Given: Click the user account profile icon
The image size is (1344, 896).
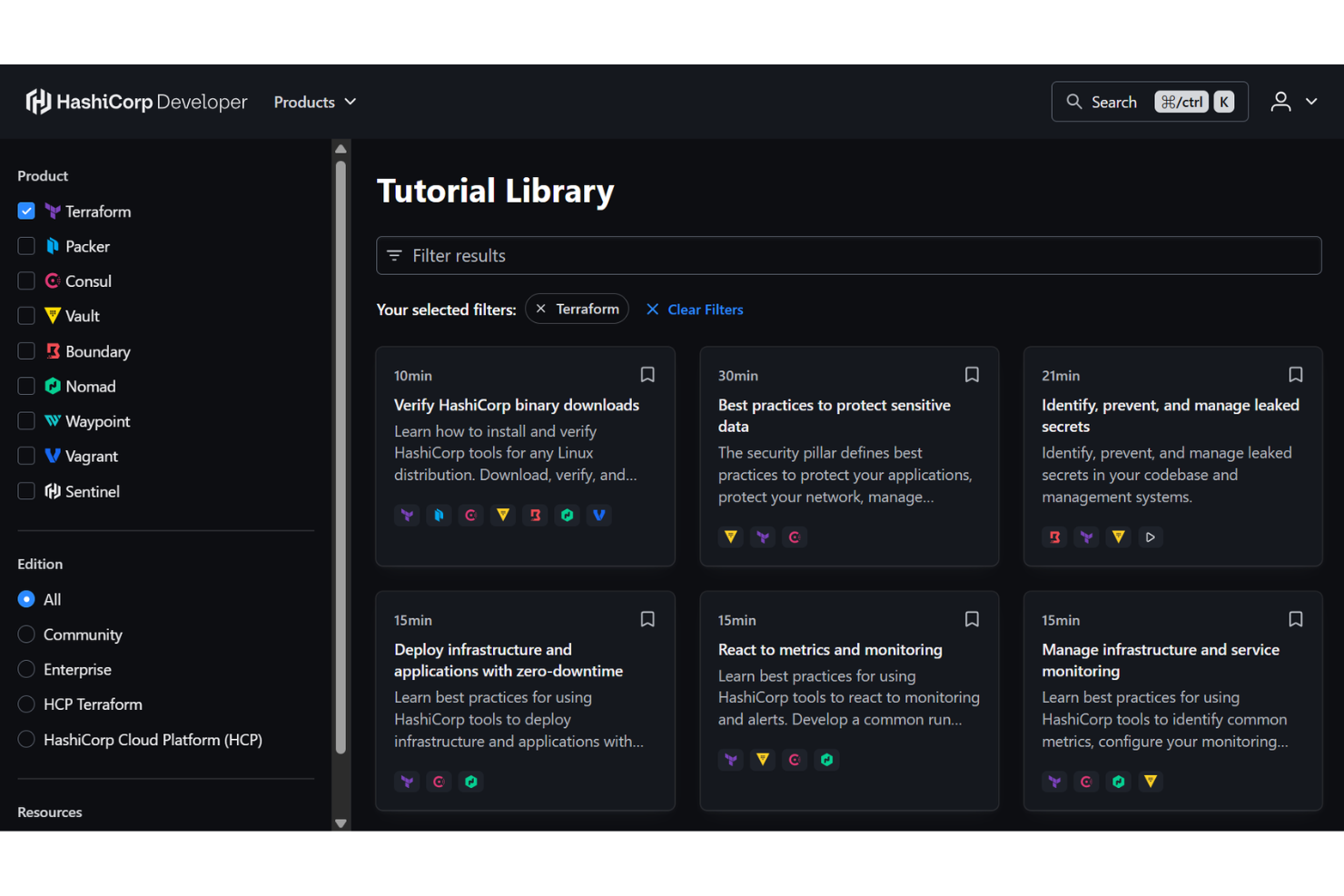Looking at the screenshot, I should (1280, 102).
